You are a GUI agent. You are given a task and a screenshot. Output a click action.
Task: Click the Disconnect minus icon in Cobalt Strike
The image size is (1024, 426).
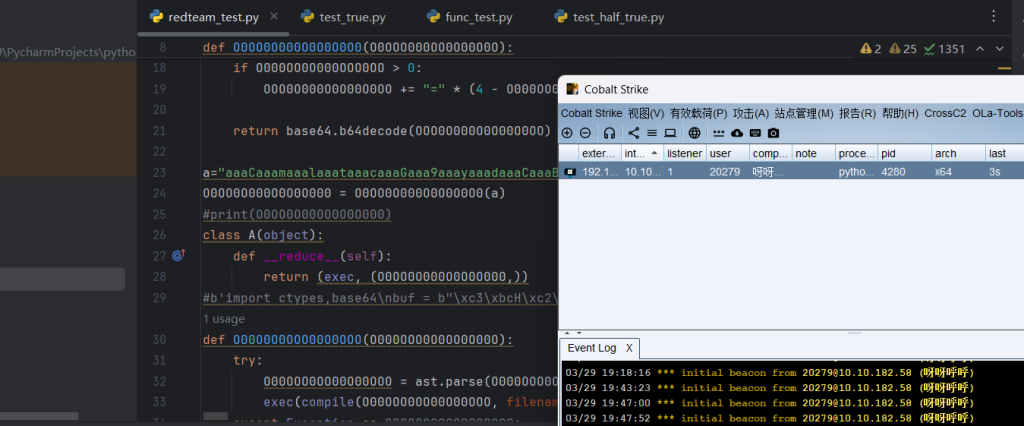[583, 133]
